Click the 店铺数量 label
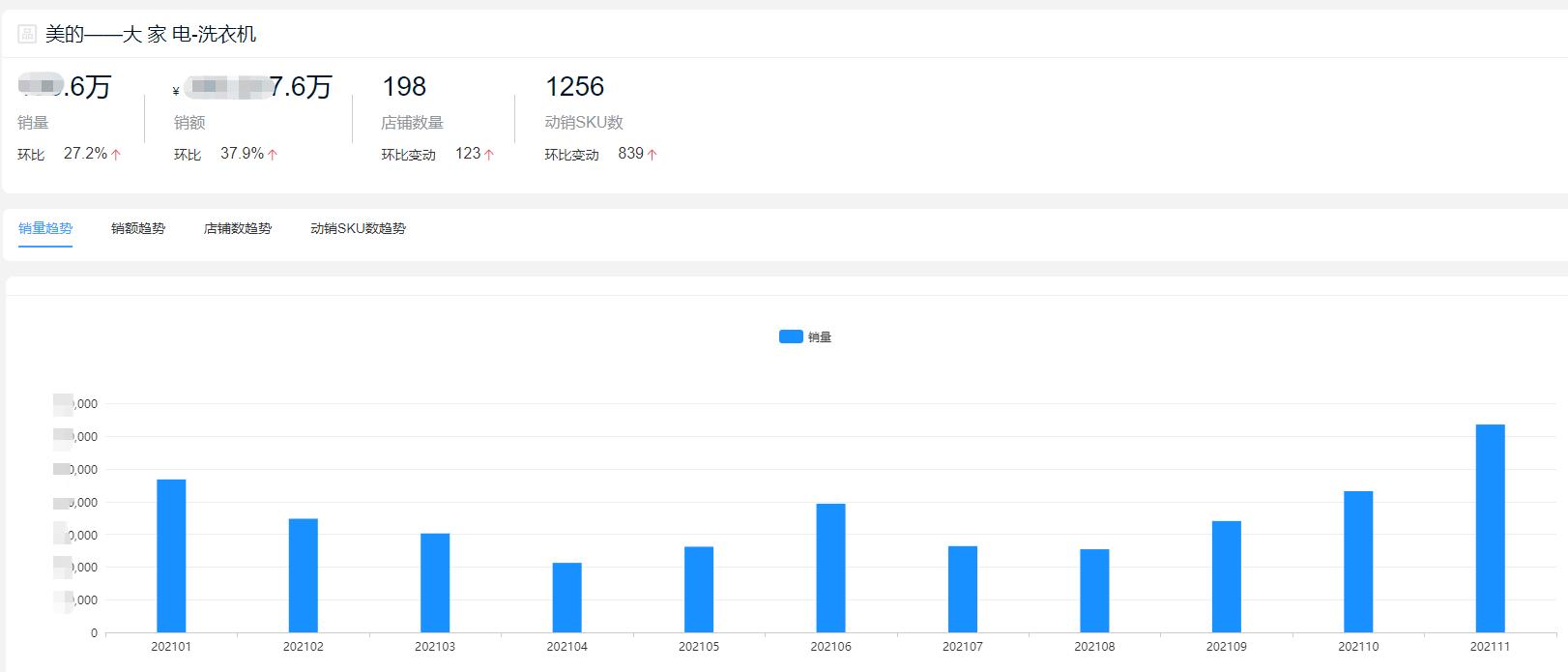The image size is (1568, 672). pyautogui.click(x=412, y=123)
